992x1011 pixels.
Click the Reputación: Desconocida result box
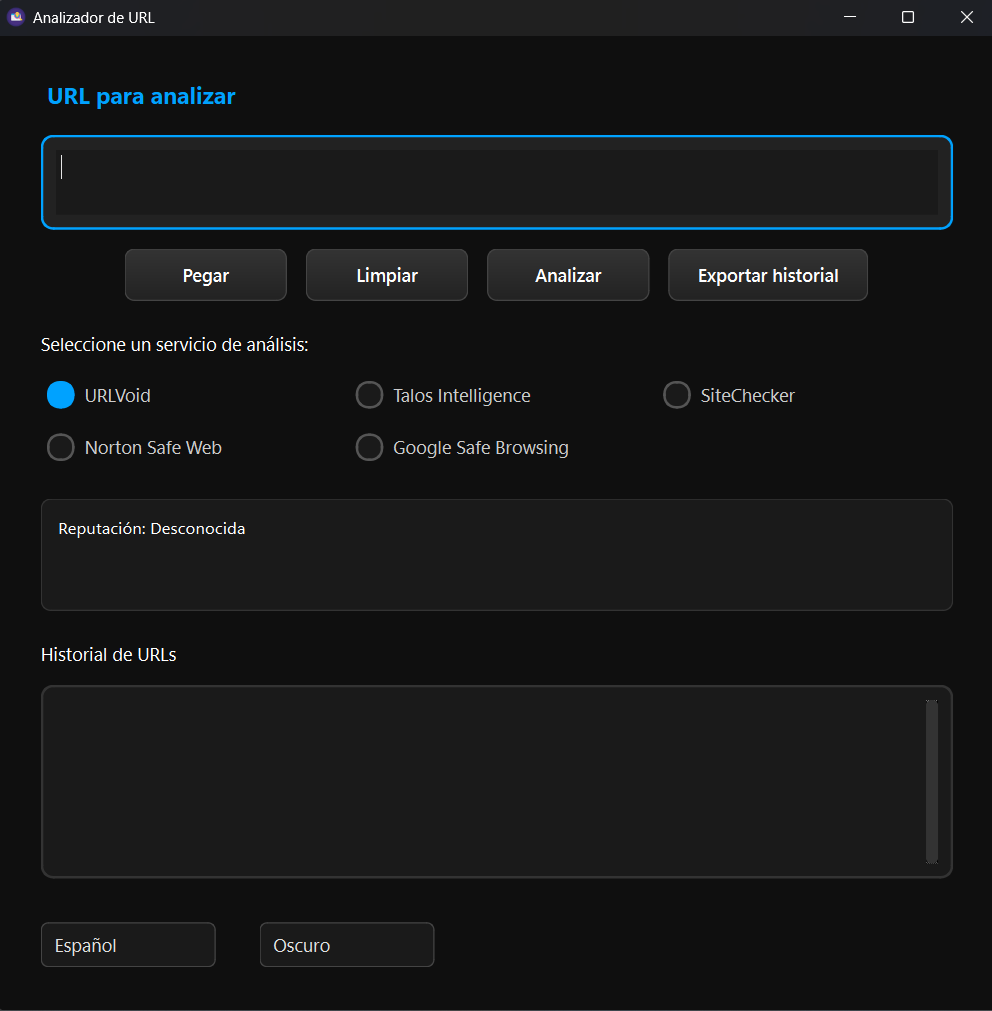496,555
